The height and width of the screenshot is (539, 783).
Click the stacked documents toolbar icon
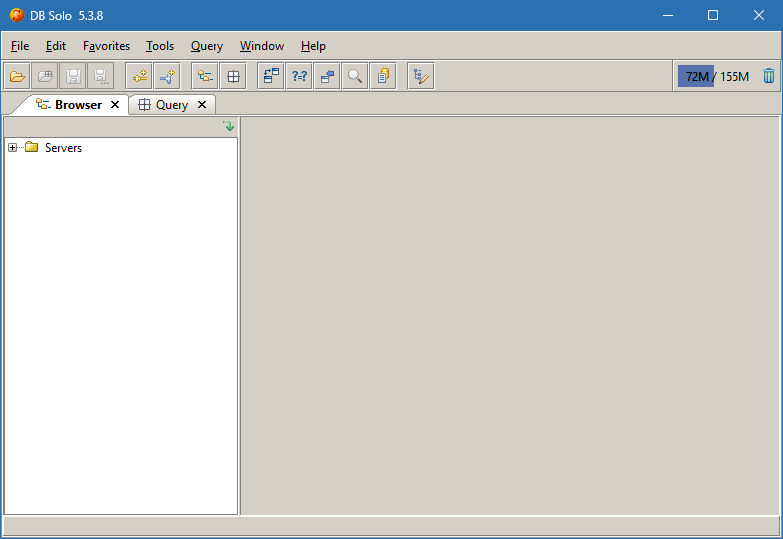tap(383, 76)
